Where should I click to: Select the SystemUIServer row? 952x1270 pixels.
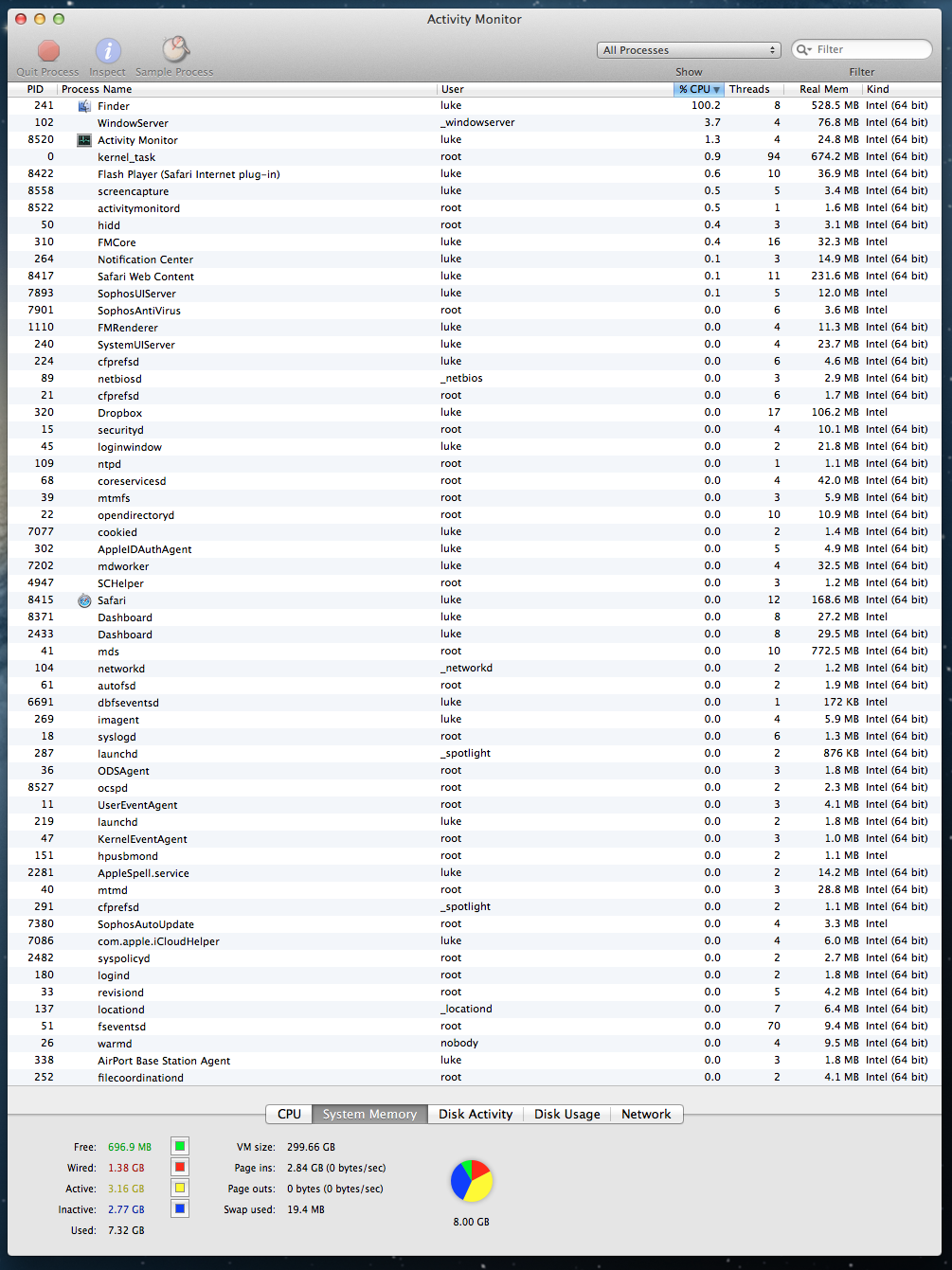coord(476,345)
